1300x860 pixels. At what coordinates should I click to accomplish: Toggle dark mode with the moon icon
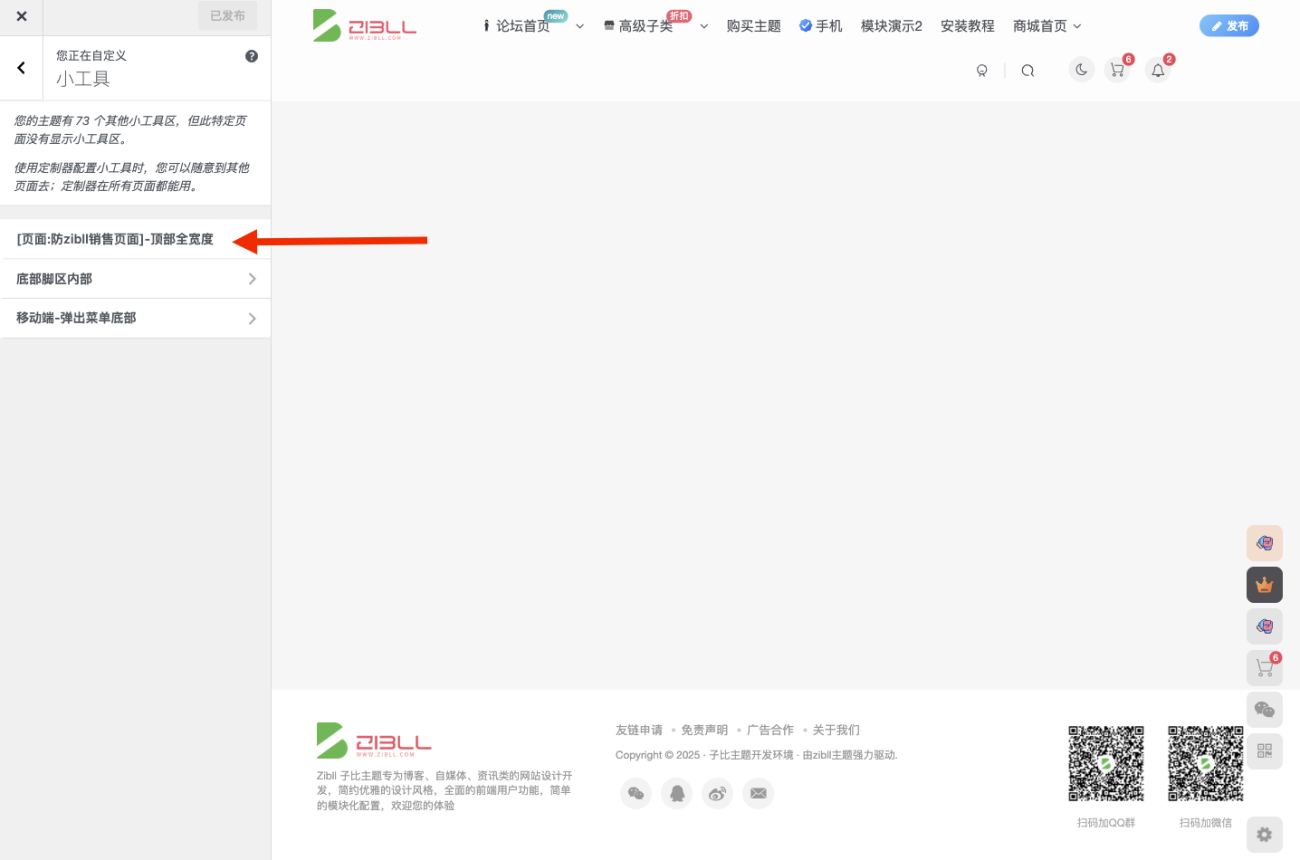(1081, 70)
